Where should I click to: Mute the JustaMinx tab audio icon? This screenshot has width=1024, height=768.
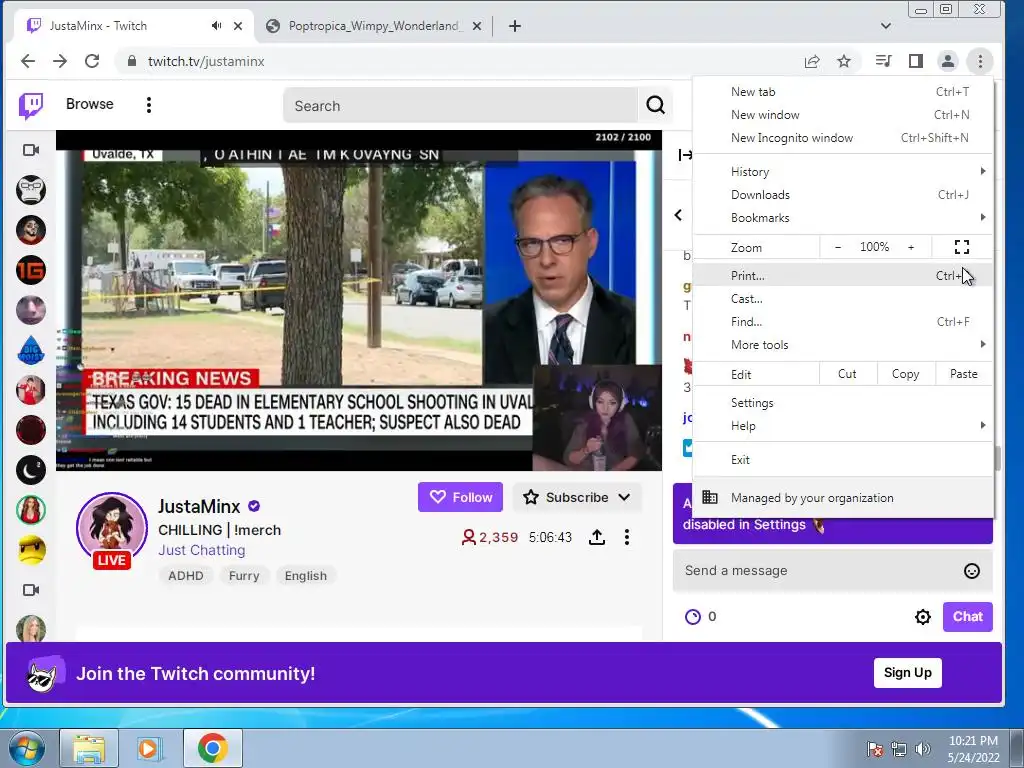point(216,25)
